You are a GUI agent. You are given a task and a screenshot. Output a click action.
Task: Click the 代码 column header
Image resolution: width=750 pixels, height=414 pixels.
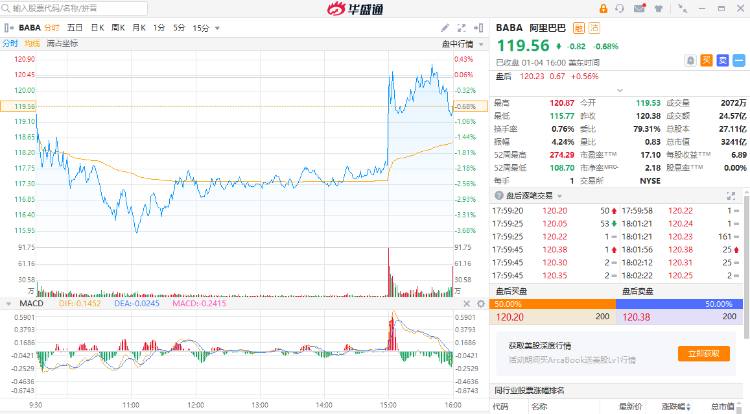pyautogui.click(x=500, y=407)
